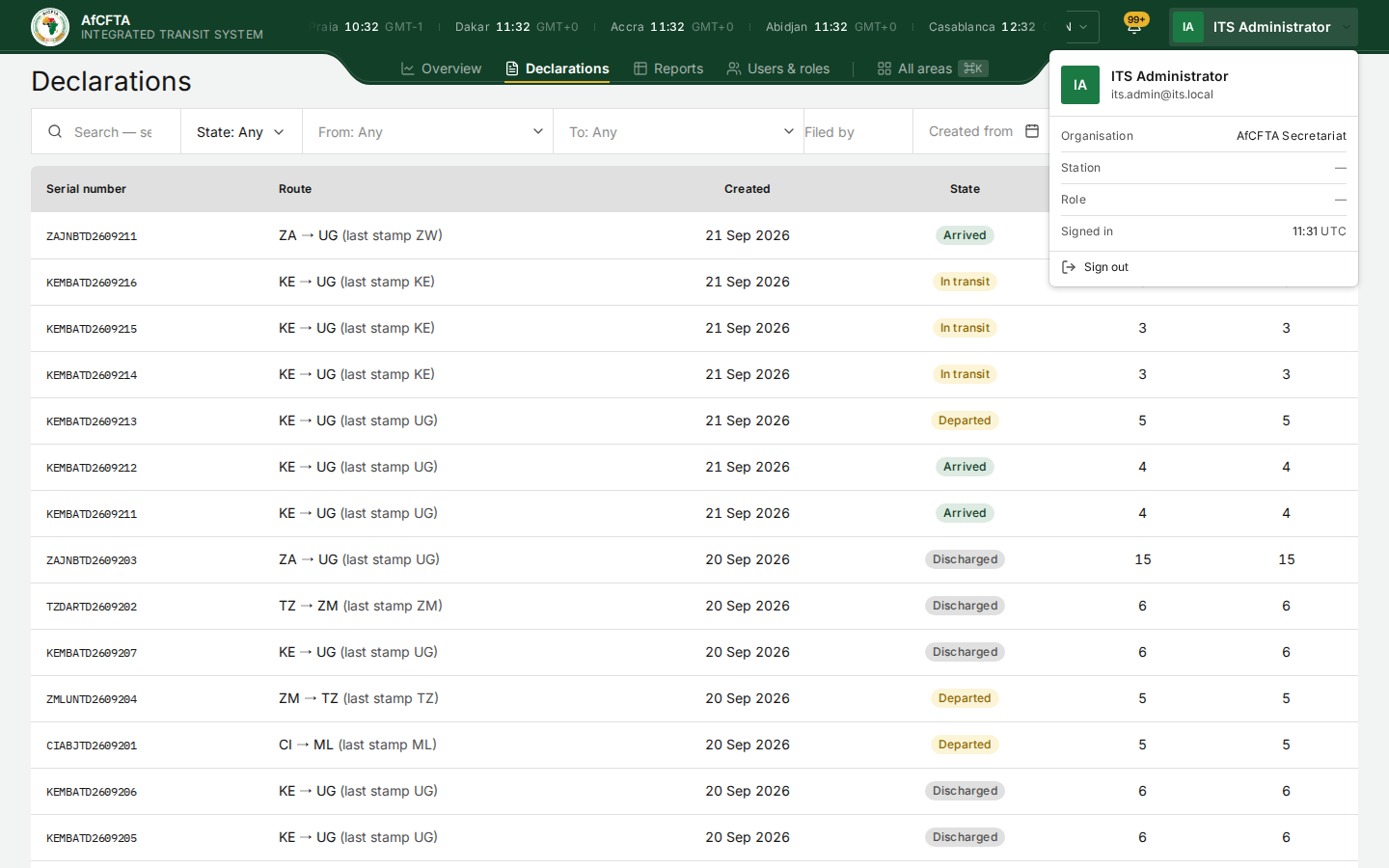This screenshot has width=1389, height=868.
Task: Click the CI → ML (last stamp ML) route
Action: coord(358,745)
